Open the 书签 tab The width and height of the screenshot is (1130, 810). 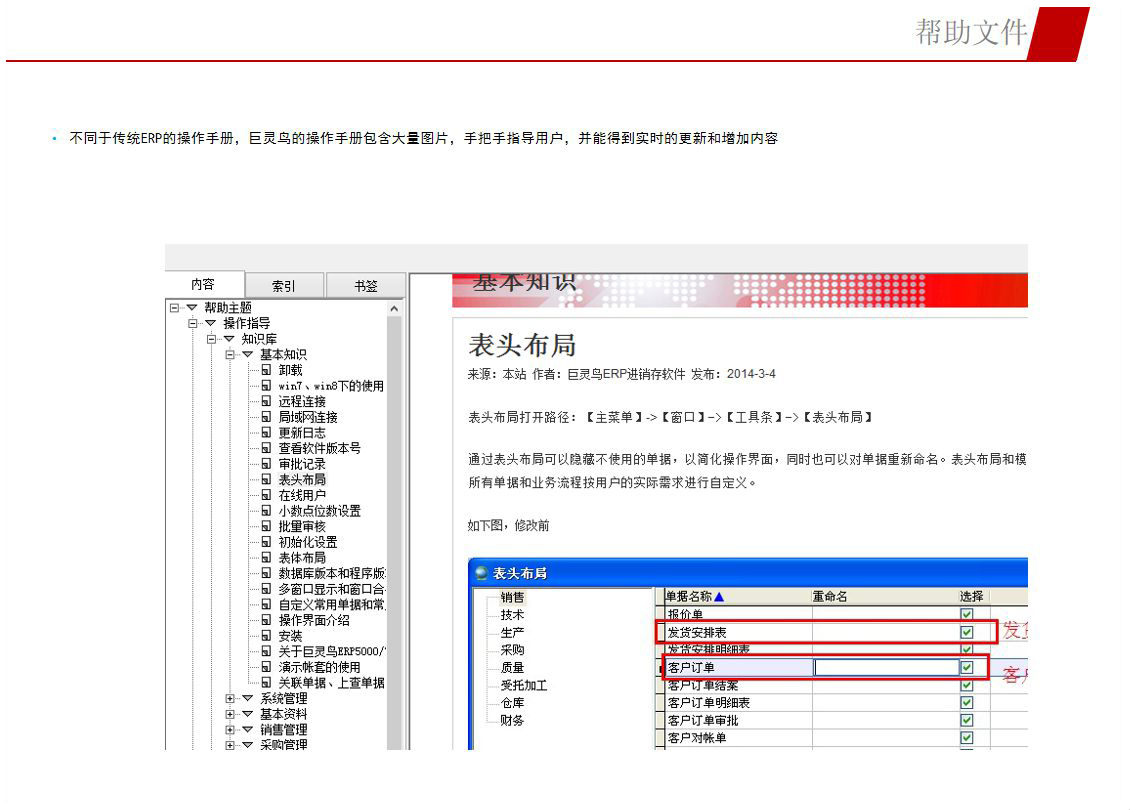point(365,286)
